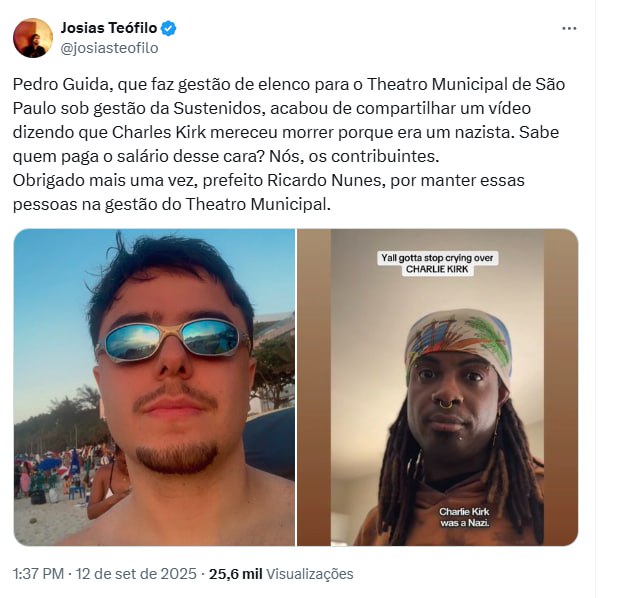This screenshot has width=619, height=598.
Task: Click the Visualizações label
Action: pos(310,574)
